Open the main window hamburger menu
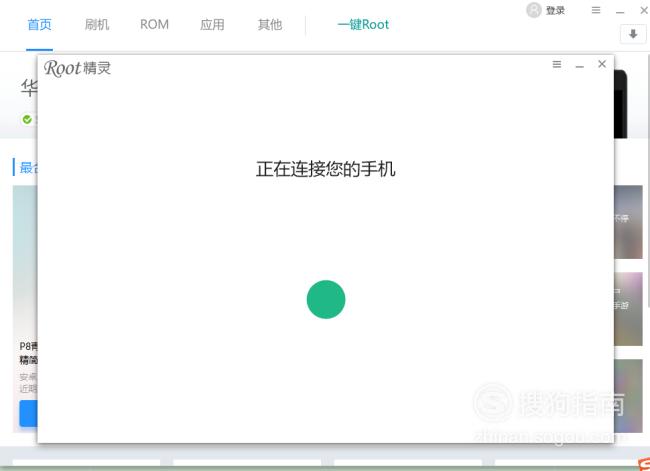650x471 pixels. (x=596, y=10)
